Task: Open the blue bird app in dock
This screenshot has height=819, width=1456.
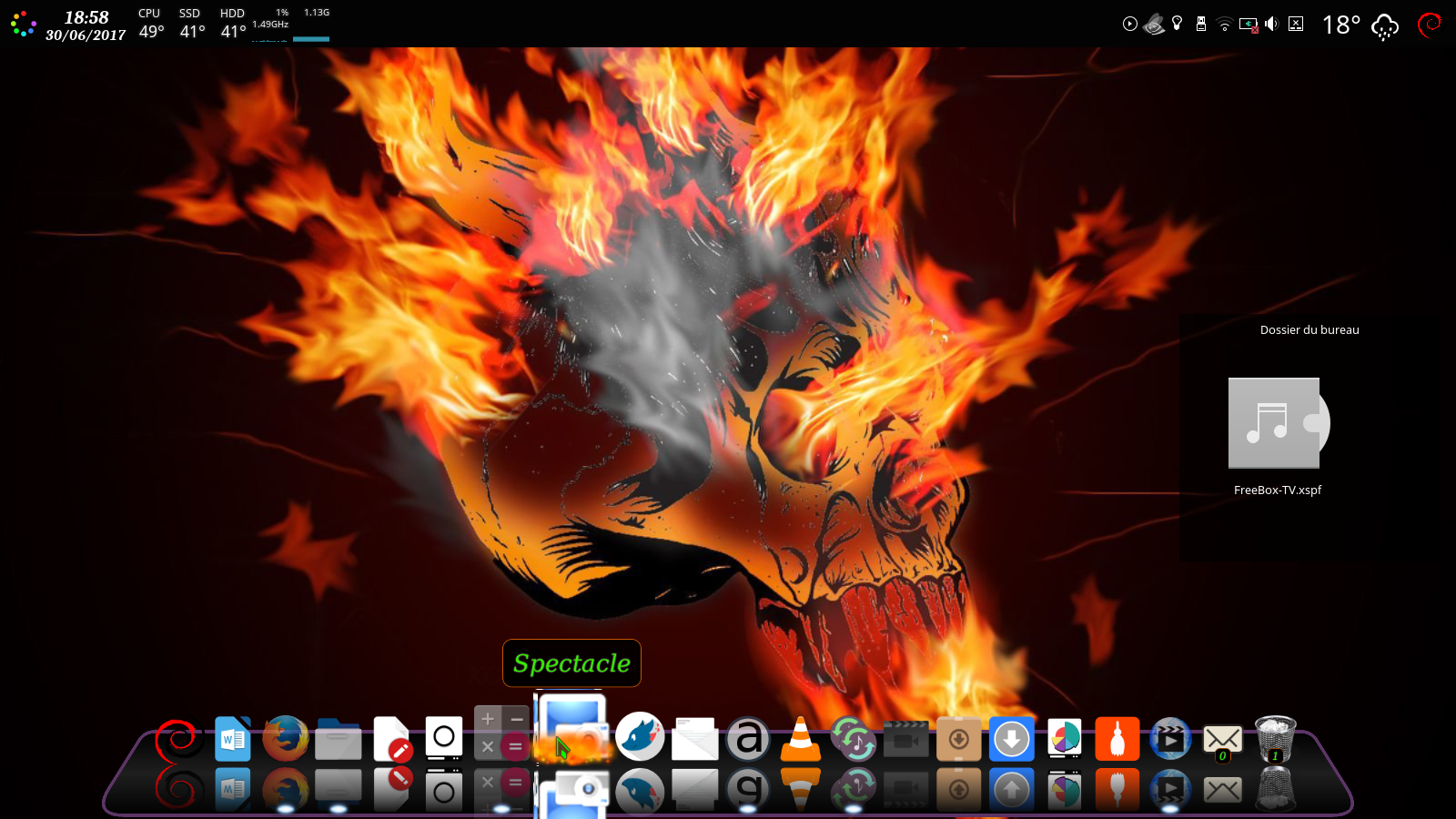Action: tap(640, 736)
